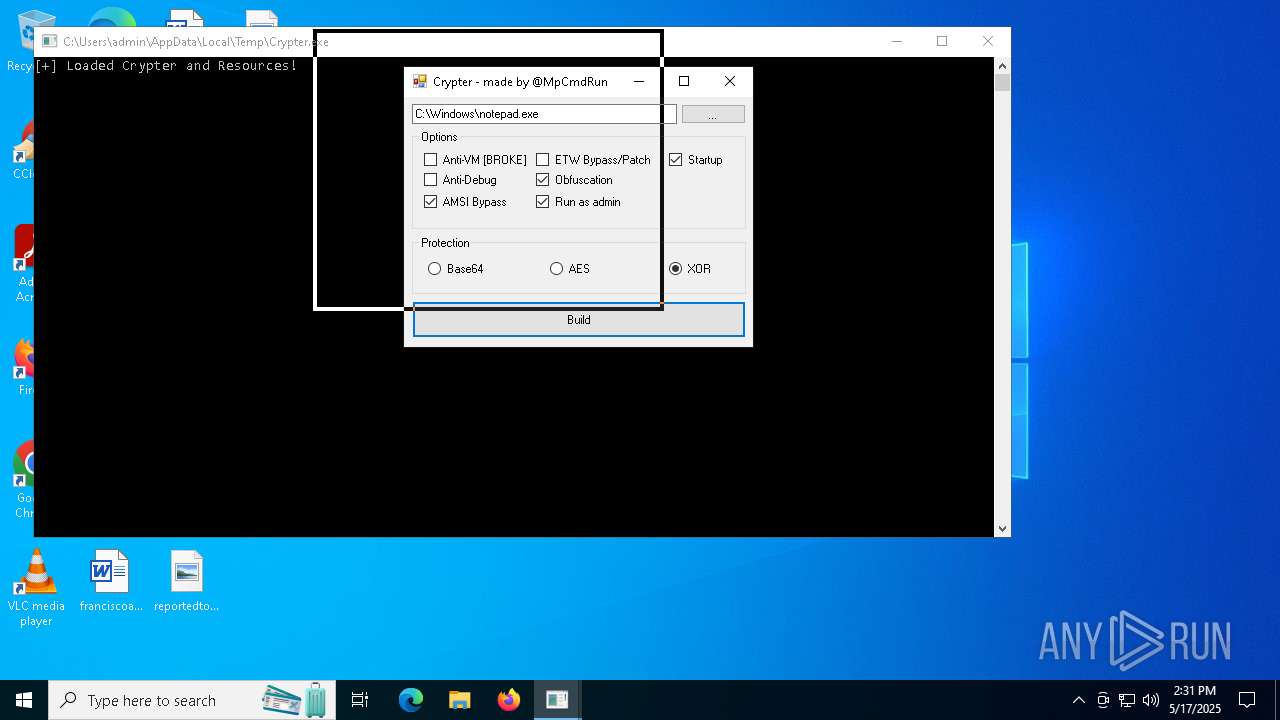Close the Crypter dialog window
Viewport: 1280px width, 720px height.
point(730,82)
